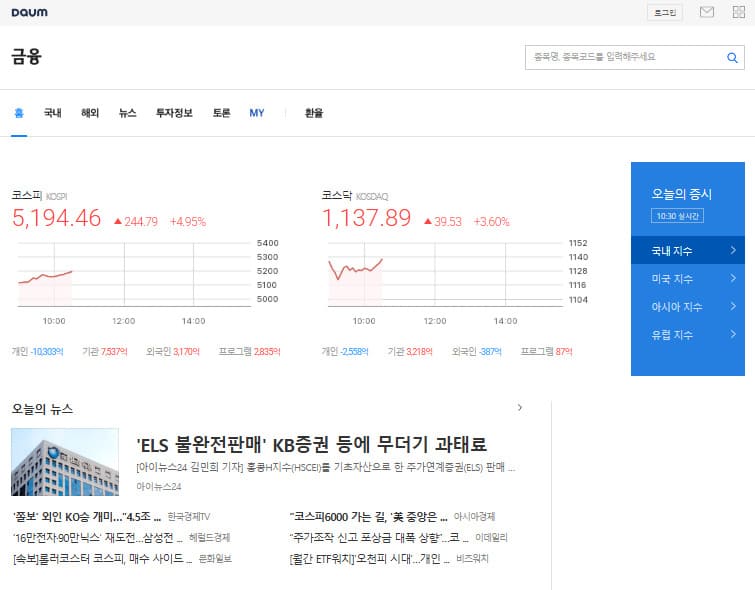Expand 국내 지수 in today's market panel
This screenshot has width=755, height=590.
click(688, 251)
